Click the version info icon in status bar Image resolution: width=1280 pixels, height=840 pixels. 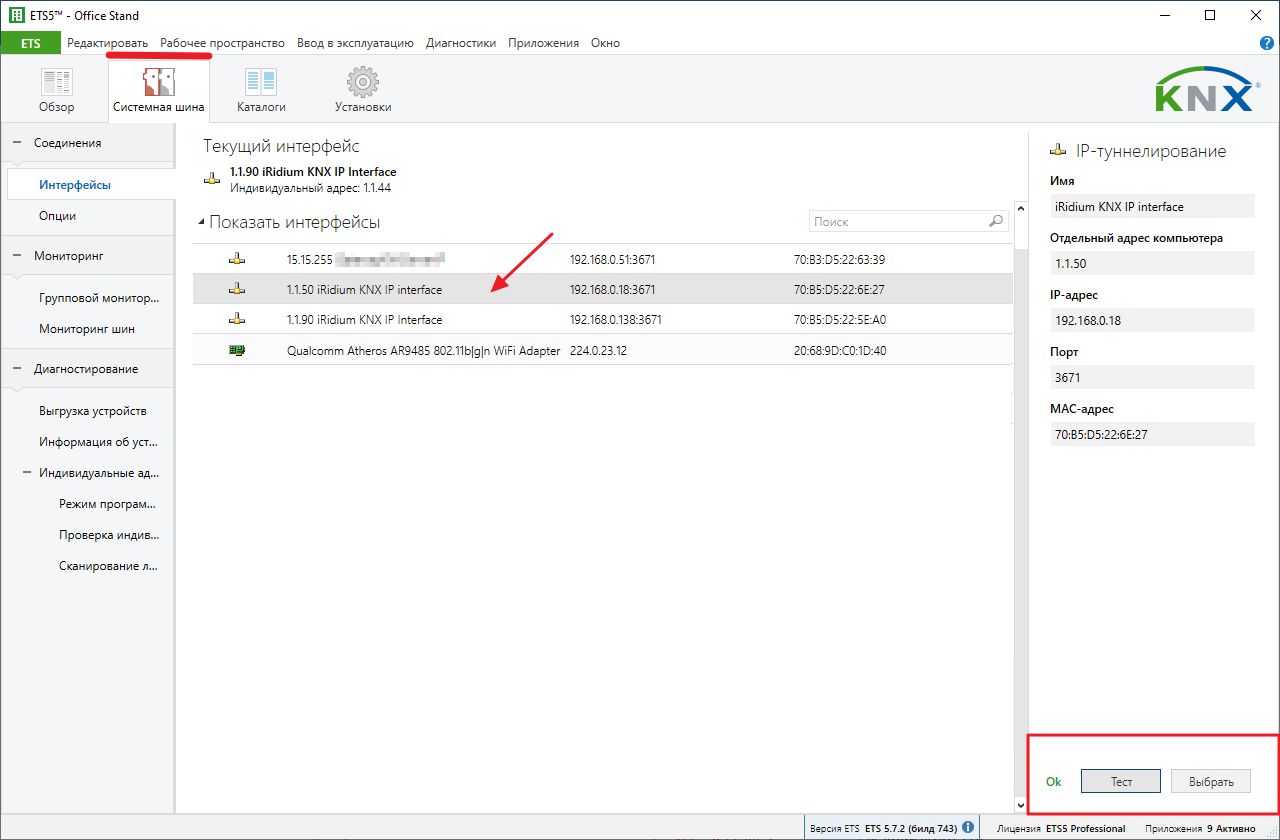(x=968, y=828)
